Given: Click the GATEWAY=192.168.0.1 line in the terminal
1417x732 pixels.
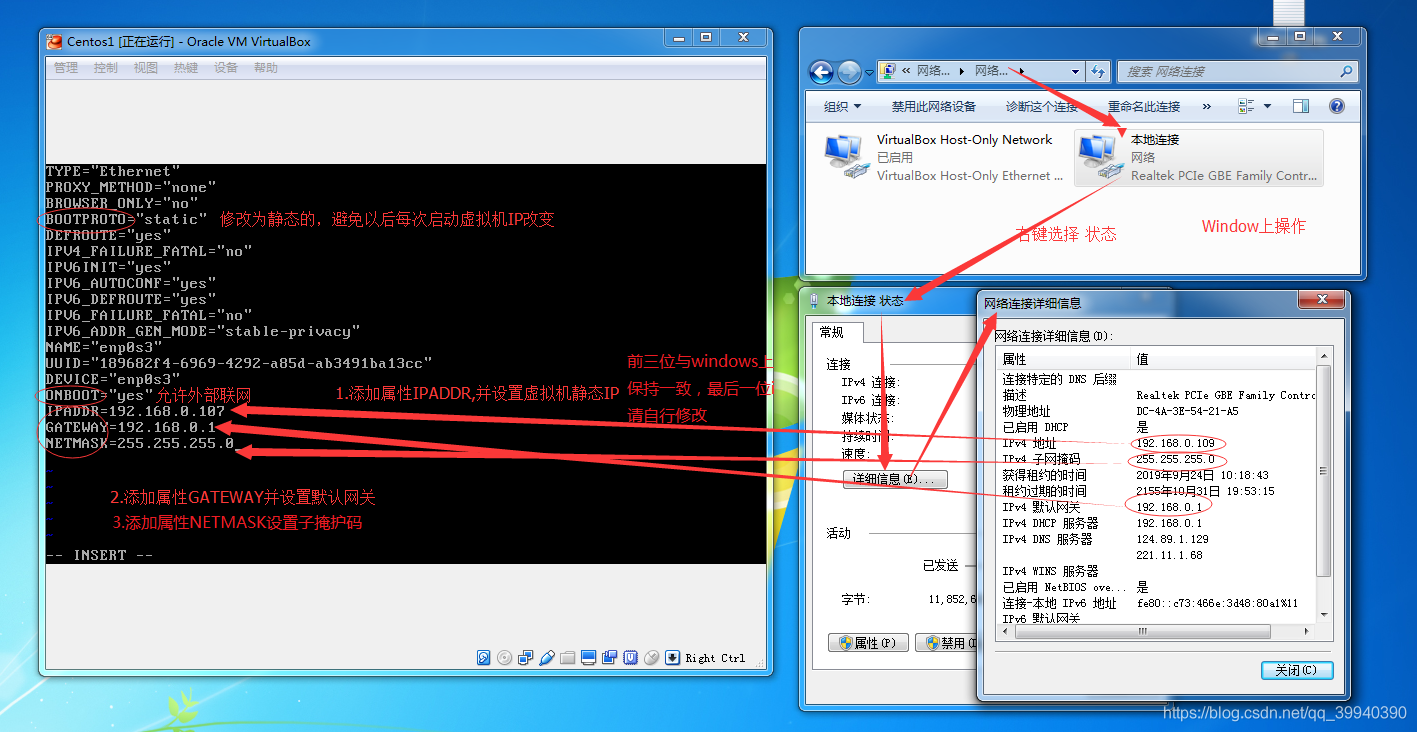Looking at the screenshot, I should coord(131,427).
